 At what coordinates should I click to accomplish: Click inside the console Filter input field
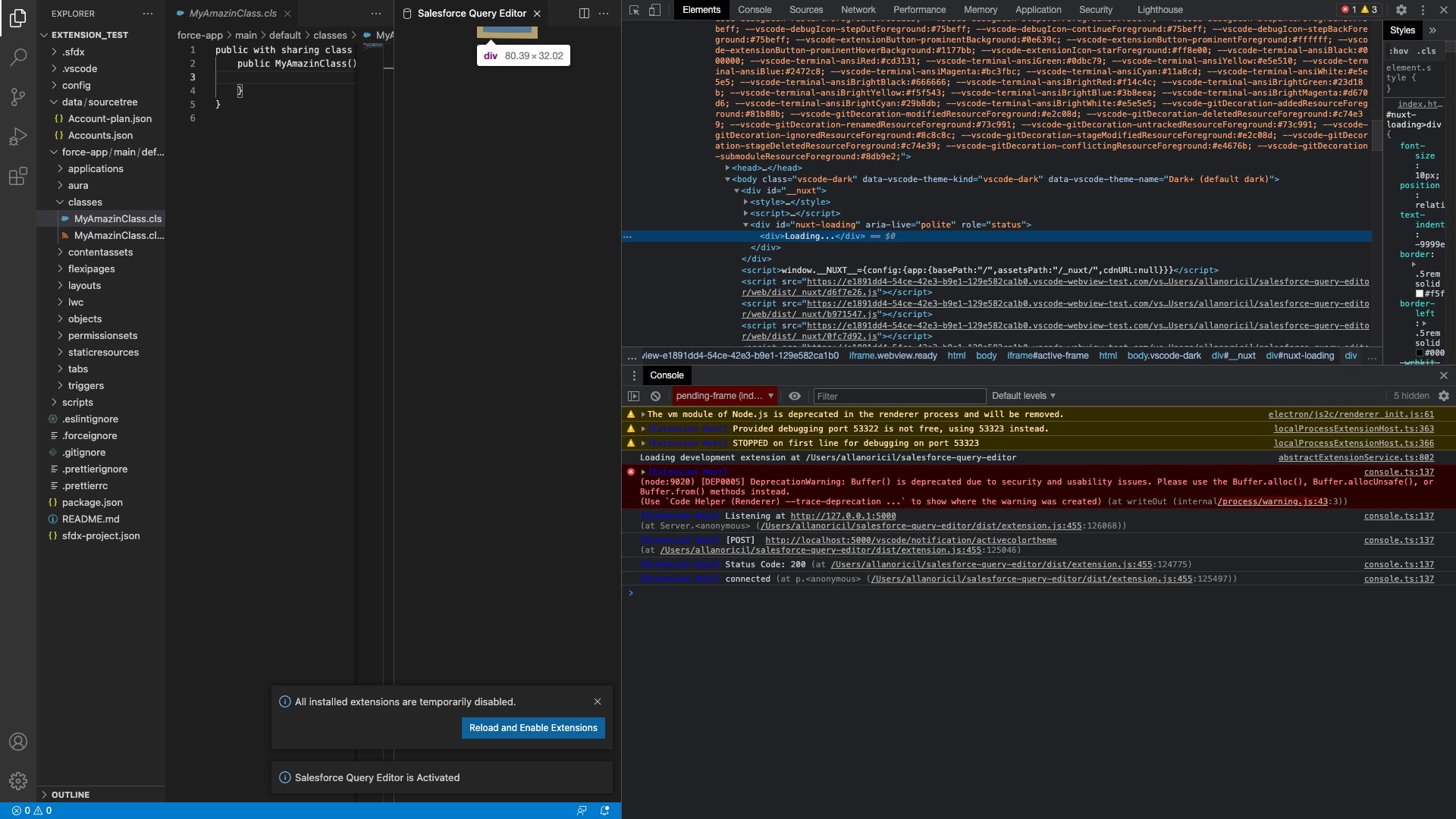(x=899, y=396)
